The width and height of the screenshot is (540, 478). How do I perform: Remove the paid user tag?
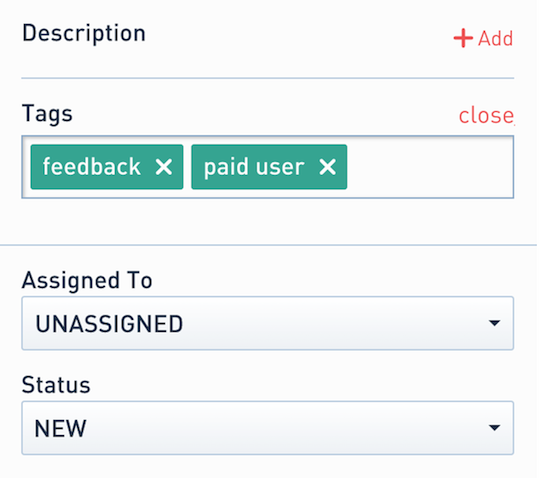point(327,167)
